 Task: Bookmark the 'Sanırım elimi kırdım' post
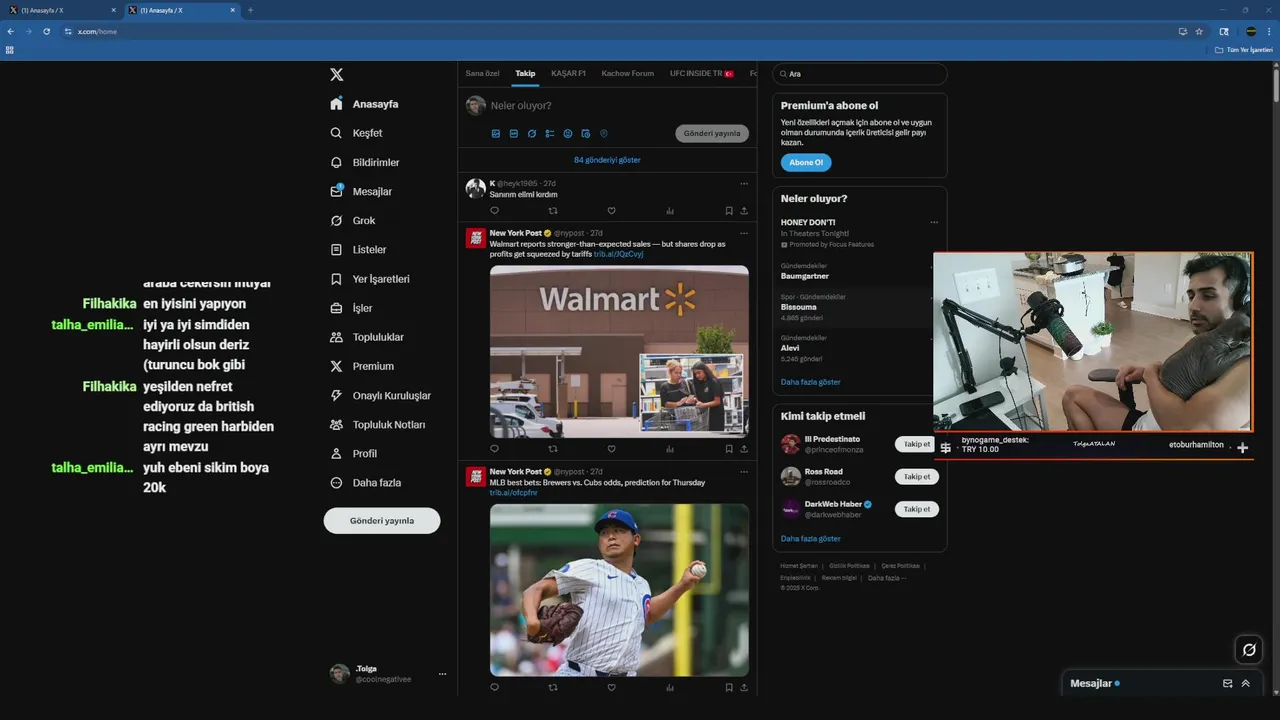[729, 211]
